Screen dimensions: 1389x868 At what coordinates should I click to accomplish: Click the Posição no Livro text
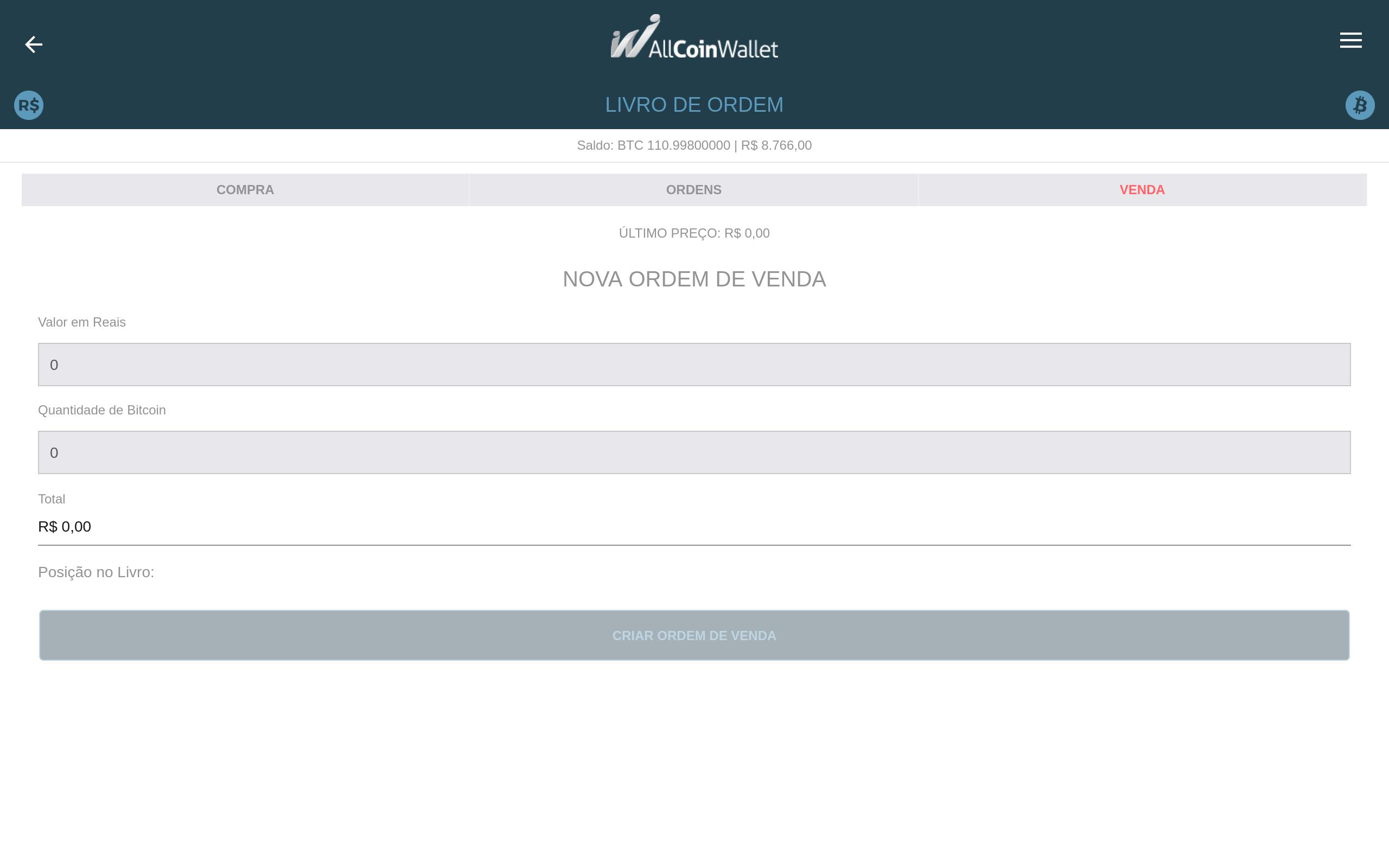tap(97, 572)
